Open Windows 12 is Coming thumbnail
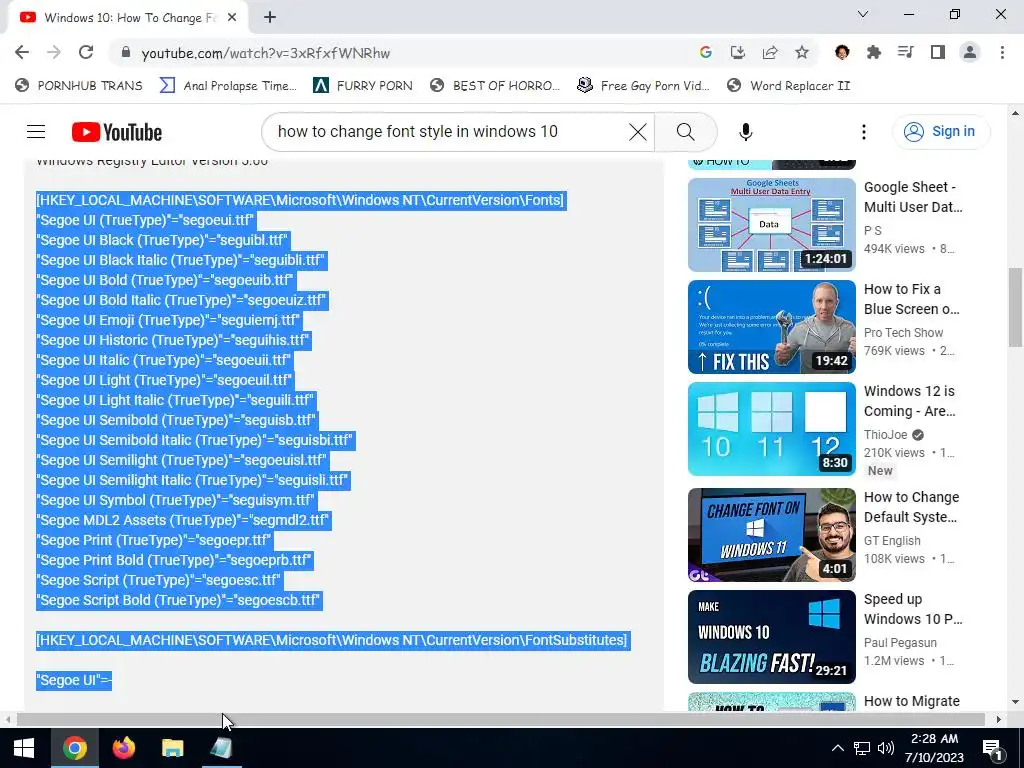 point(771,429)
